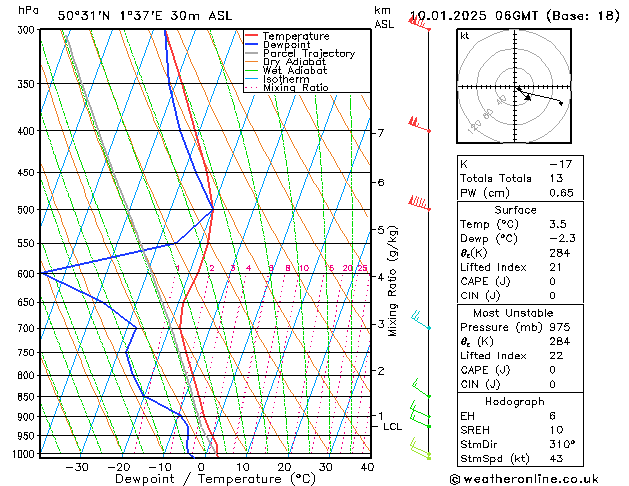Click the hPa axis unit label
This screenshot has height=486, width=629.
point(28,11)
